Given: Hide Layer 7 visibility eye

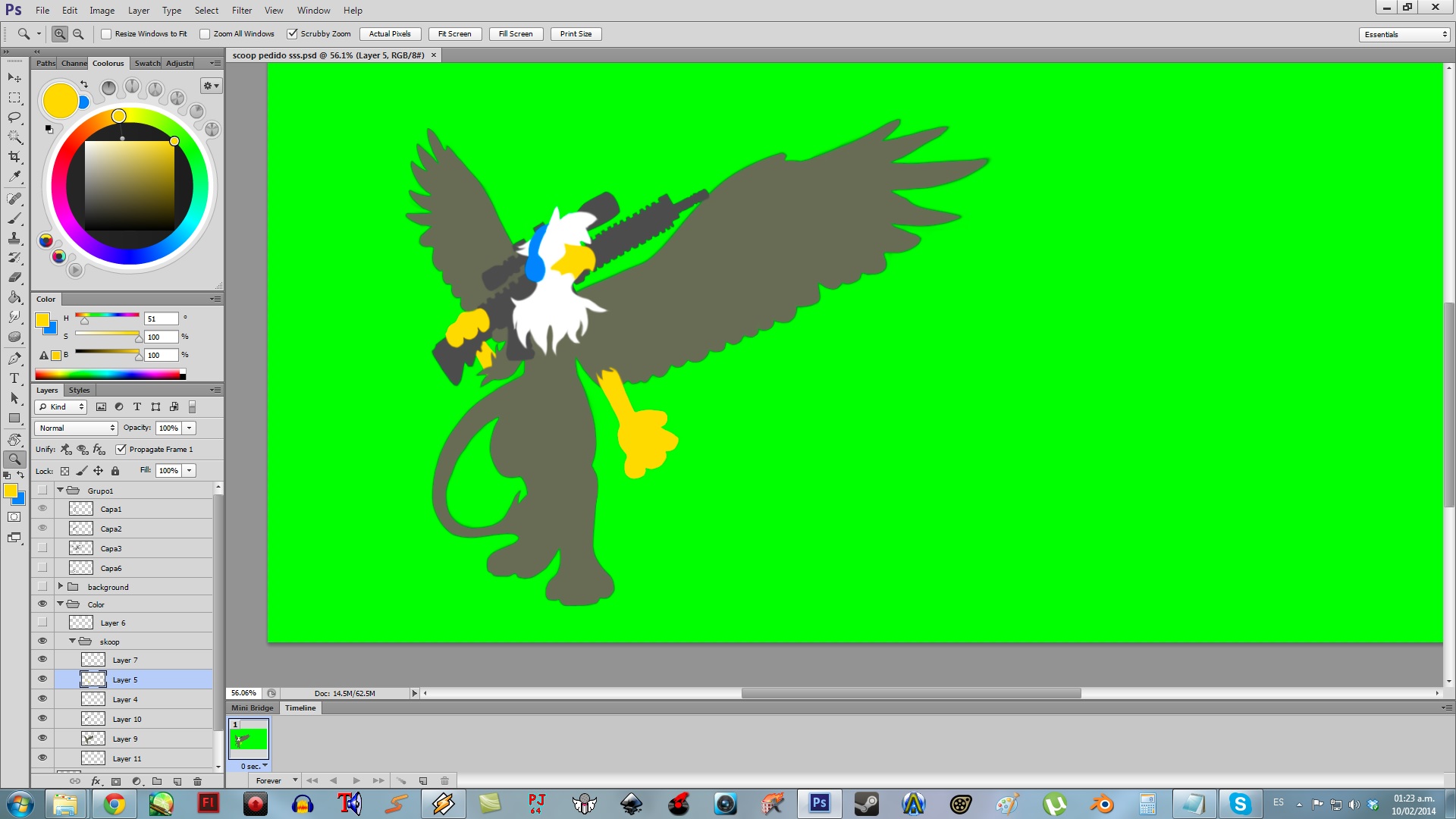Looking at the screenshot, I should tap(42, 660).
